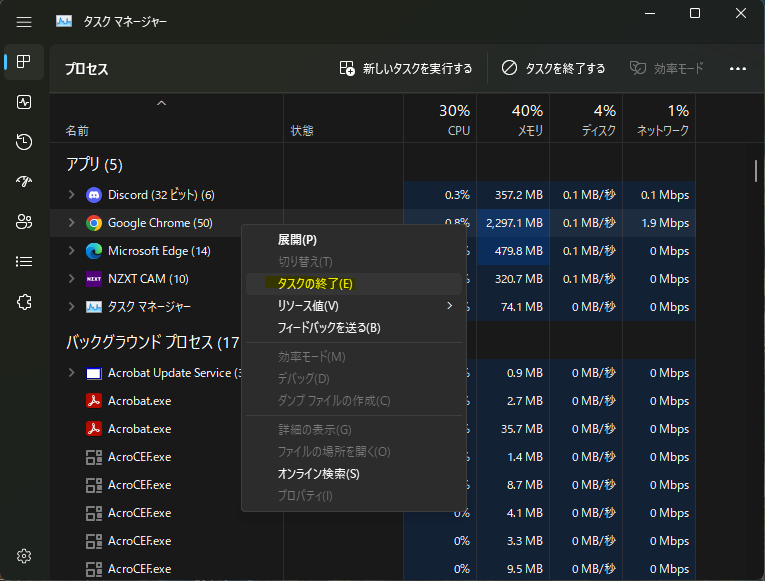Screen dimensions: 765x581
Task: Sort by ディスク column header
Action: coord(586,120)
